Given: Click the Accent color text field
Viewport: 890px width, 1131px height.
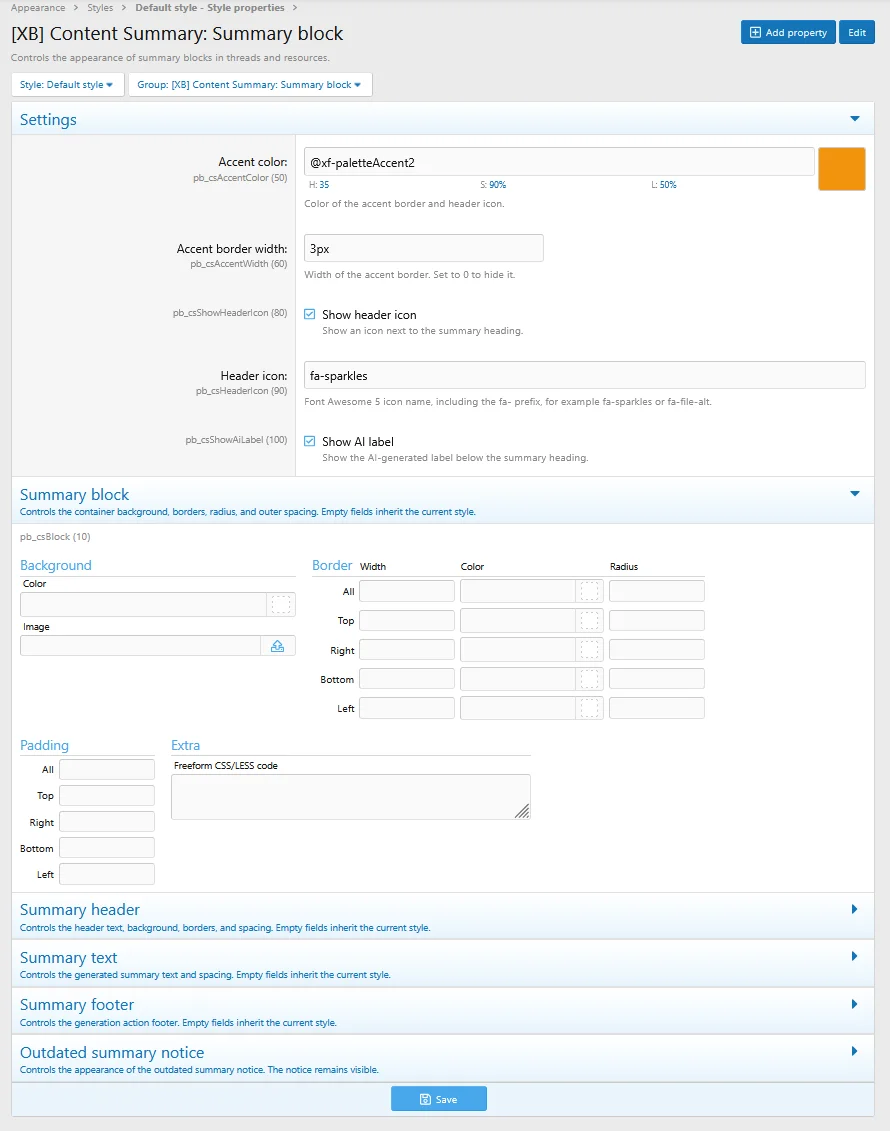Looking at the screenshot, I should [559, 162].
